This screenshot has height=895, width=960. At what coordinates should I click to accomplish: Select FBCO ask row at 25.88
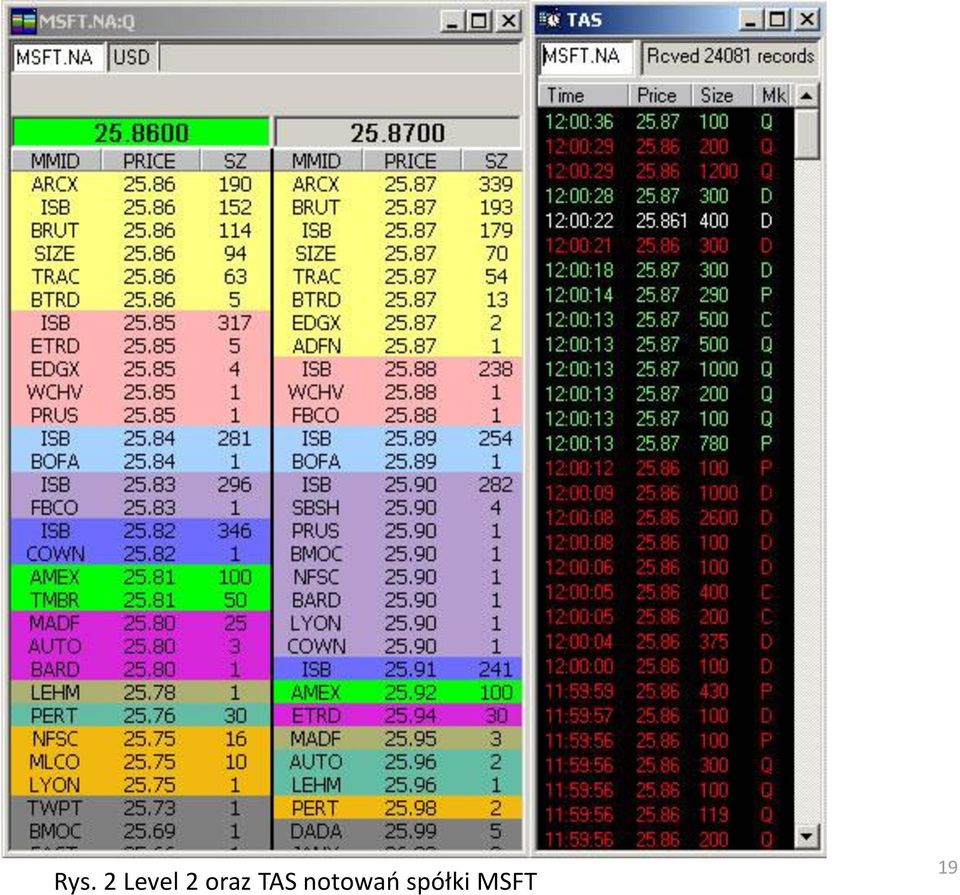pyautogui.click(x=398, y=416)
